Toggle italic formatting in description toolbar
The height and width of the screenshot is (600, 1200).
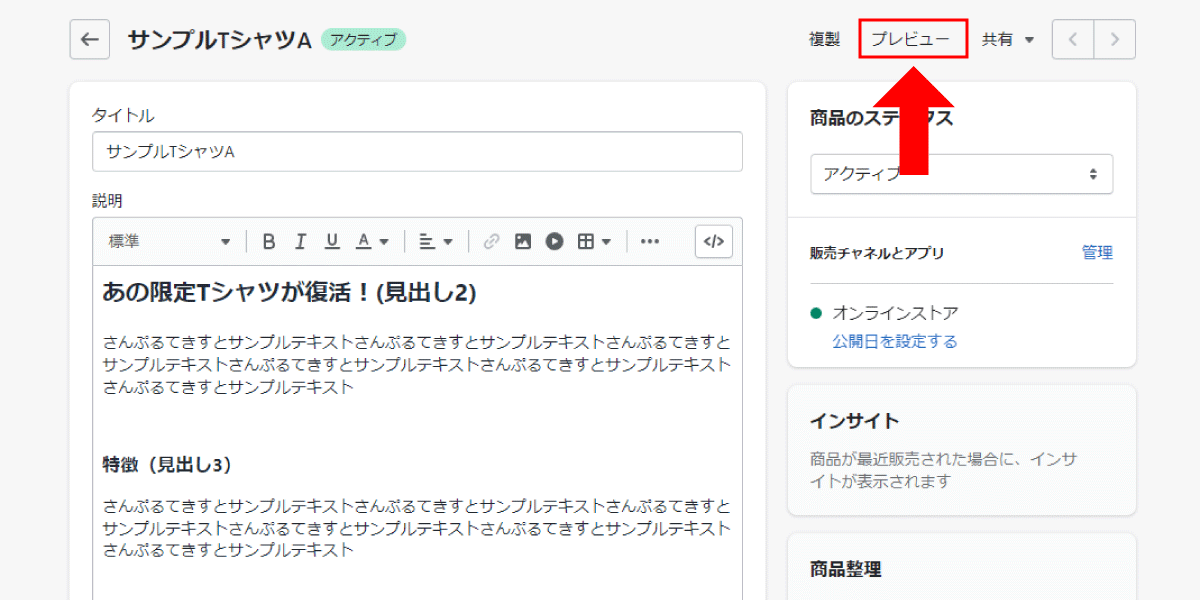300,241
